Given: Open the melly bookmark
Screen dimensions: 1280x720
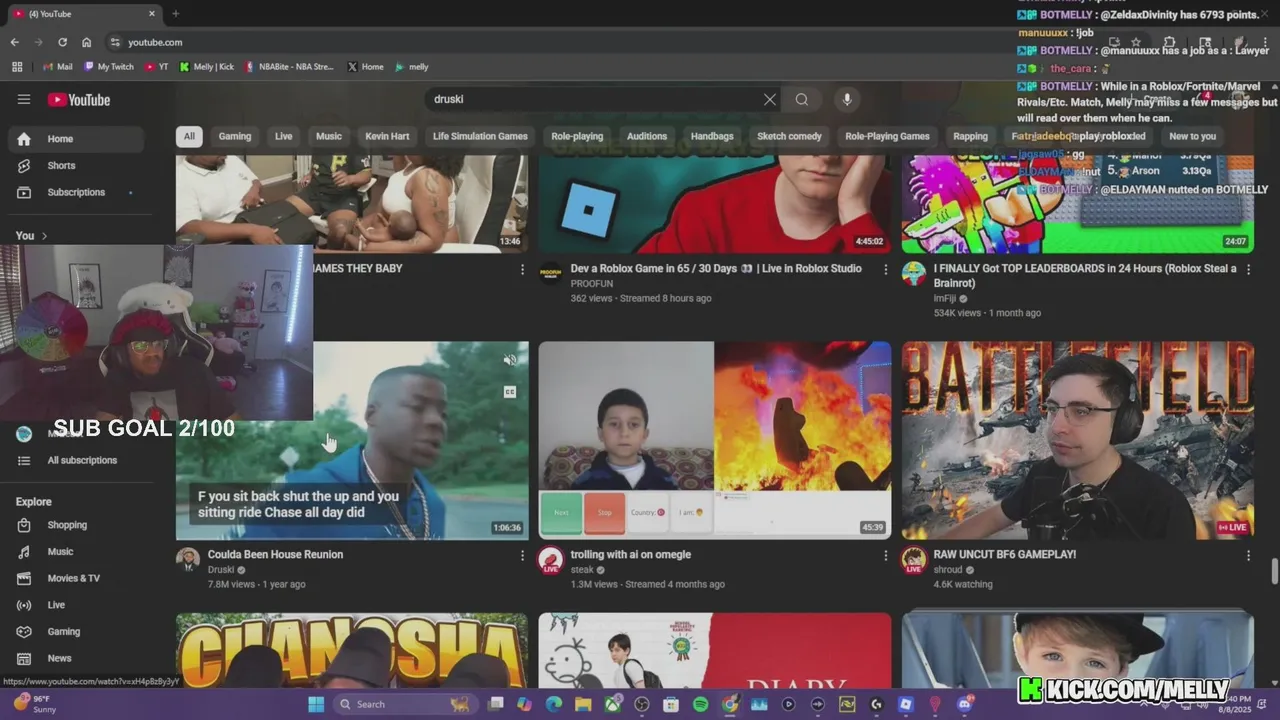Looking at the screenshot, I should point(412,67).
